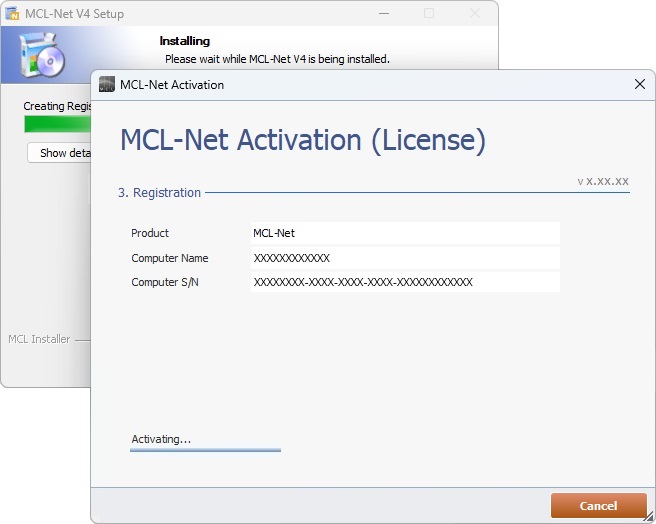This screenshot has width=656, height=524.
Task: Click the Activating progress bar
Action: click(x=205, y=450)
